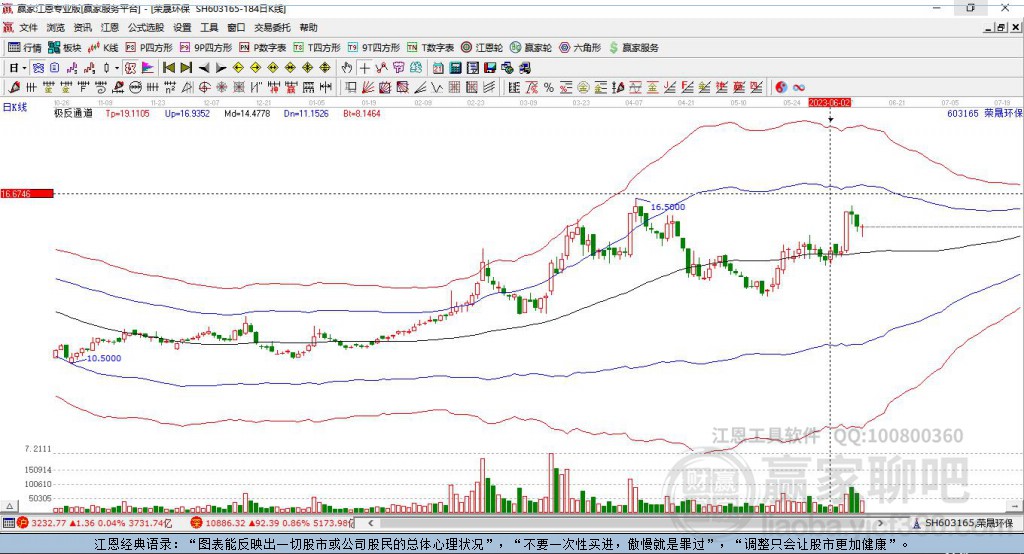Click the Tp=19.1105 indicator value
Viewport: 1024px width, 554px height.
tap(127, 114)
